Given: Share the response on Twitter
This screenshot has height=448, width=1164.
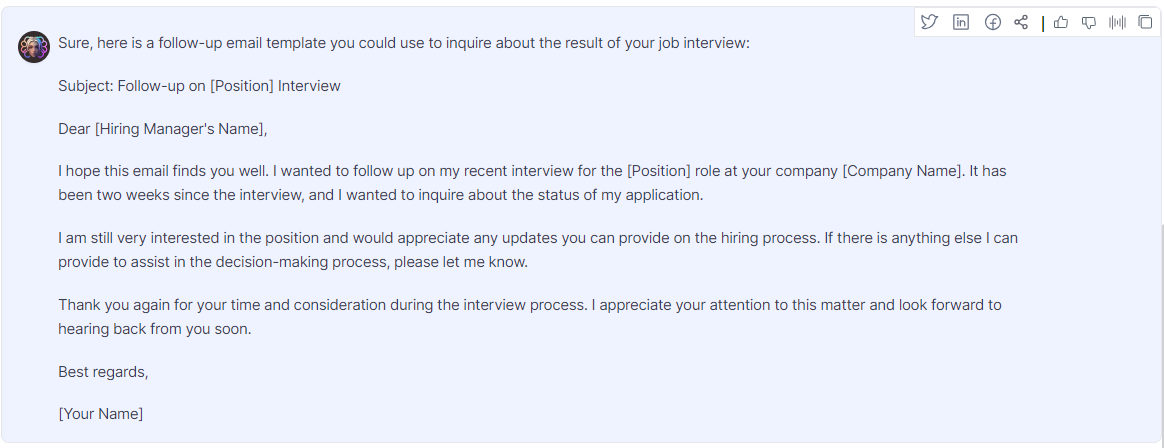Looking at the screenshot, I should pos(929,22).
